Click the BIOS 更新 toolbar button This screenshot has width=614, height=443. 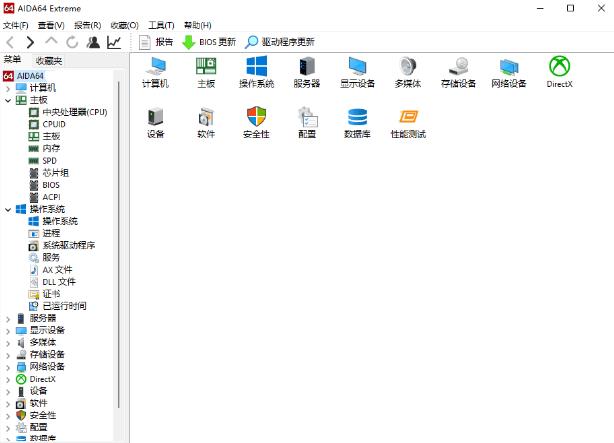click(x=209, y=42)
